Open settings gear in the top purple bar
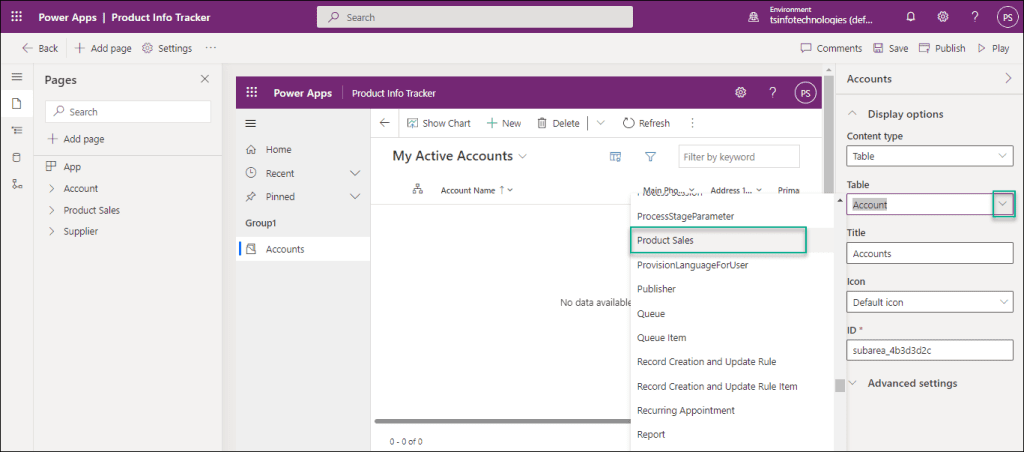 (942, 17)
